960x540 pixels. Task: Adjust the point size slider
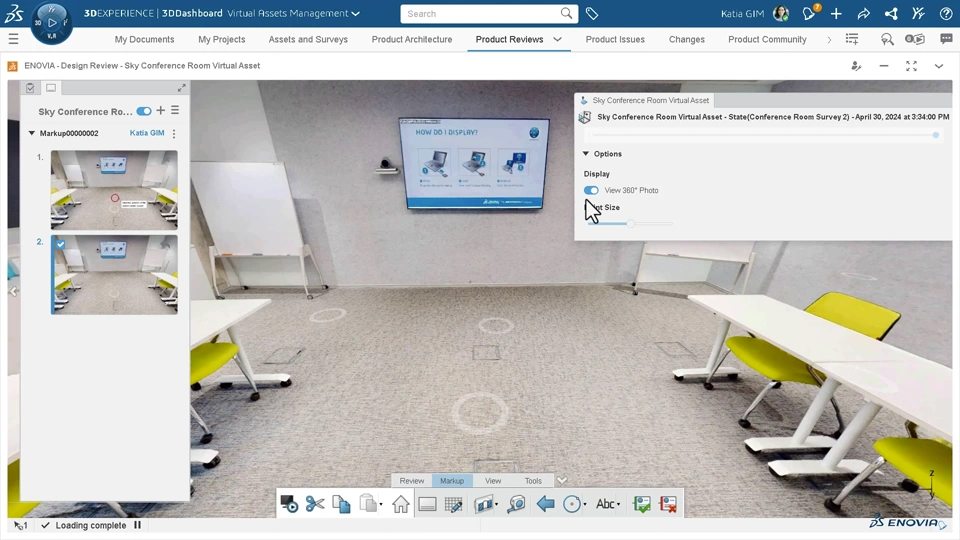[630, 223]
